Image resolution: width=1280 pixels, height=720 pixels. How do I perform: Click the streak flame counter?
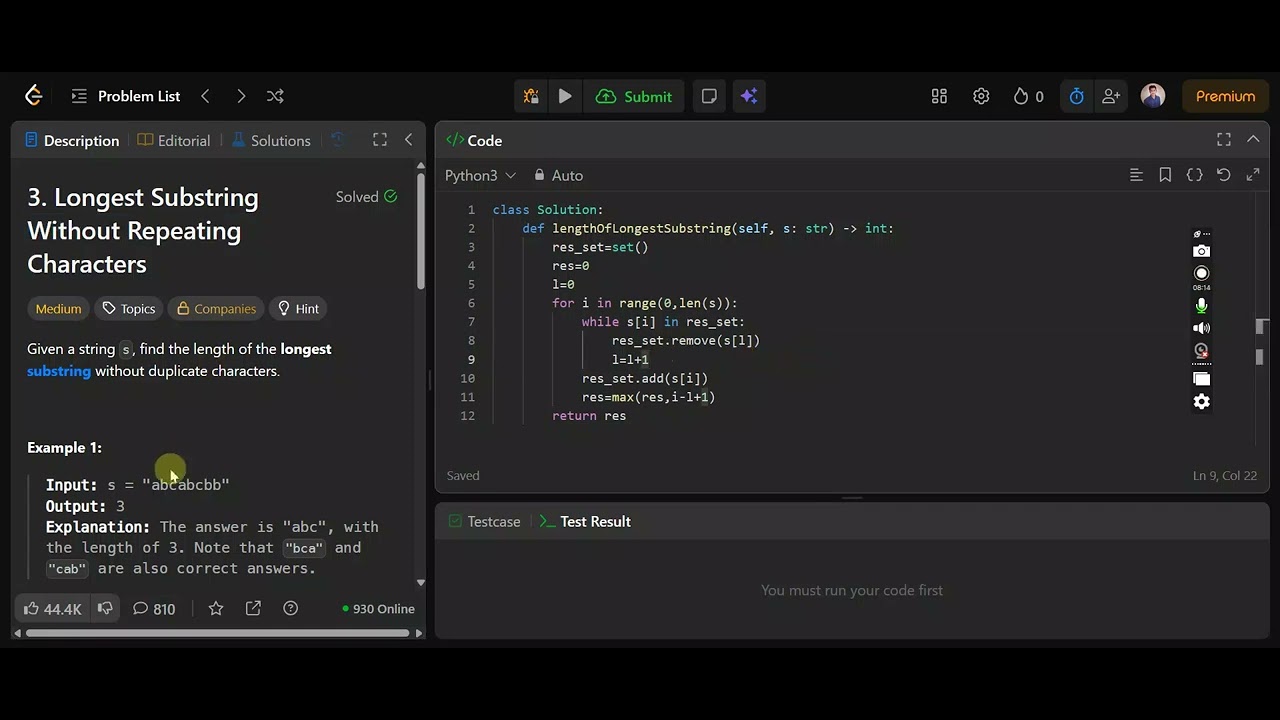[1028, 96]
